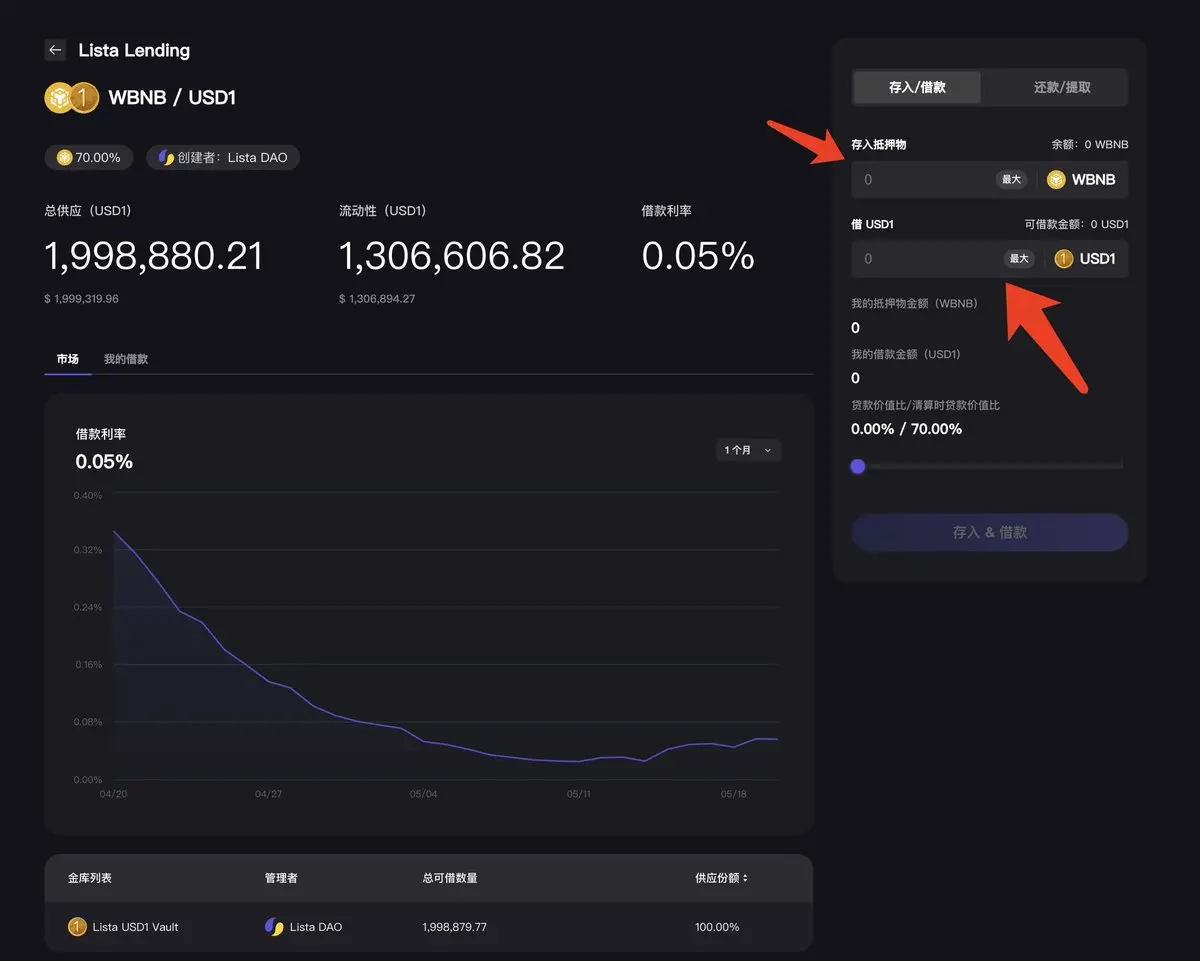Switch to the 存入/借款 tab
Viewport: 1200px width, 961px height.
point(917,87)
